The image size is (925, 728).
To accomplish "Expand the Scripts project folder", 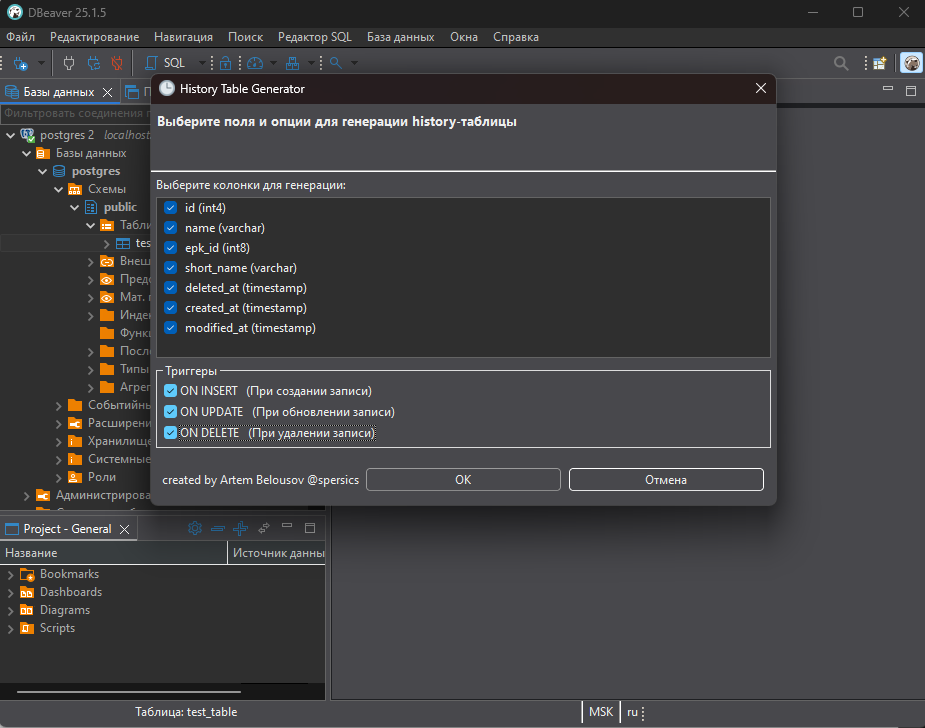I will click(10, 629).
